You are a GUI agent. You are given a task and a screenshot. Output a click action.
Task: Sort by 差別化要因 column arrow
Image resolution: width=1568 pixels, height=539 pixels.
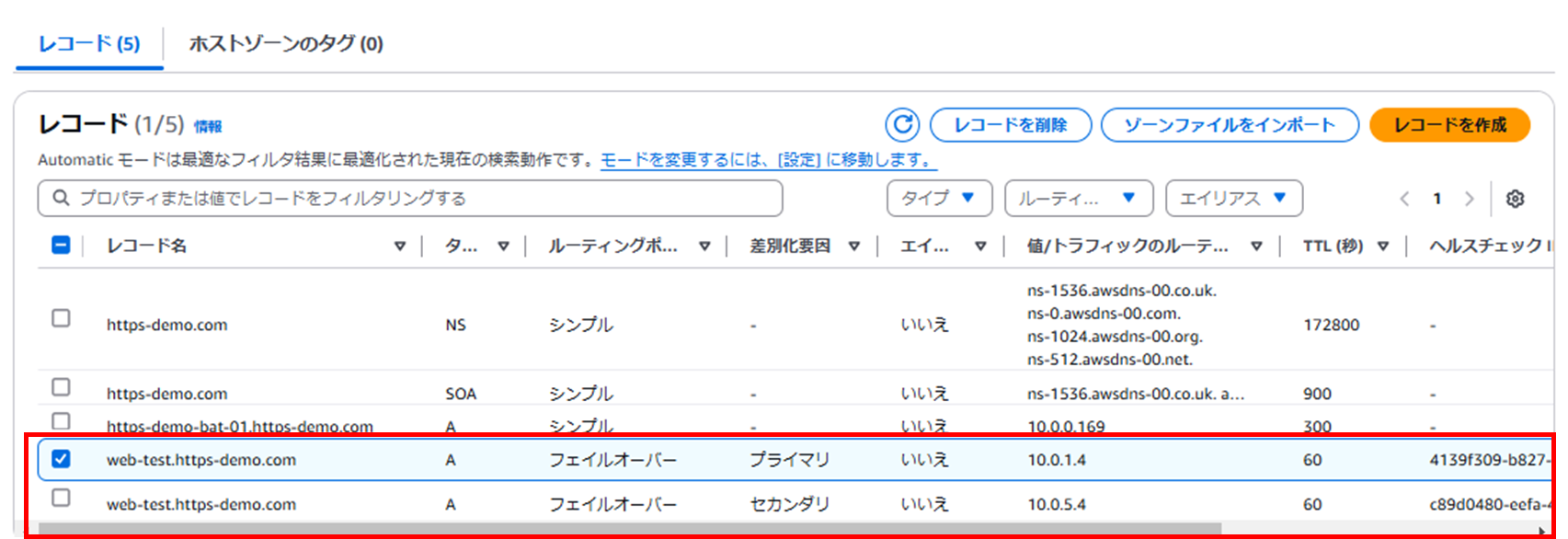coord(854,247)
